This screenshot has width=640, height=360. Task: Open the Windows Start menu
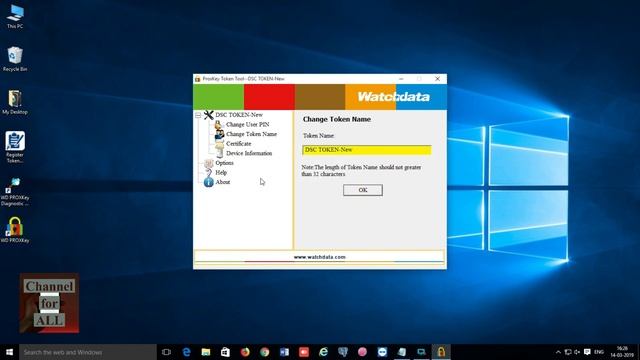(9, 352)
